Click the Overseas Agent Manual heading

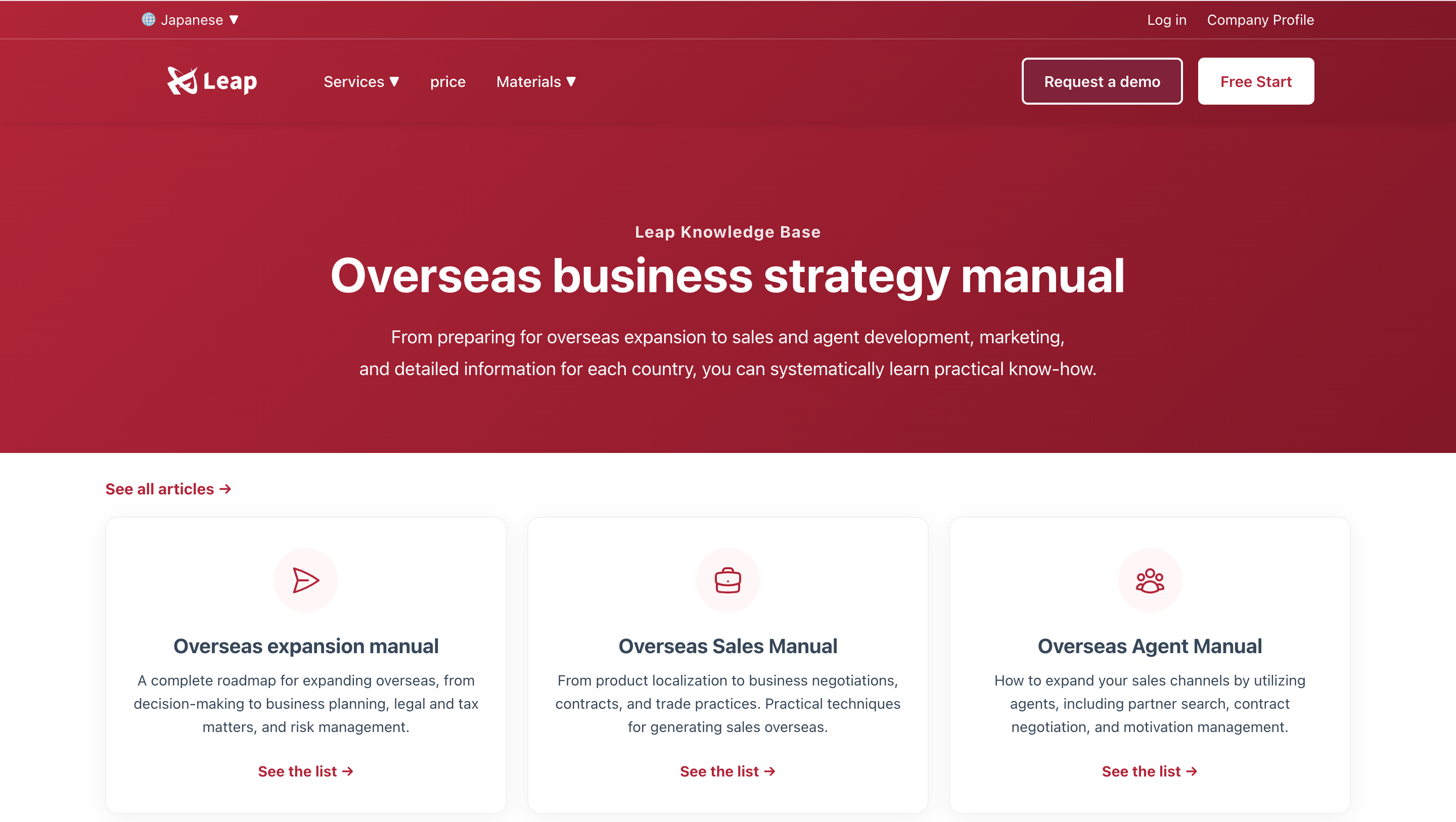coord(1150,646)
